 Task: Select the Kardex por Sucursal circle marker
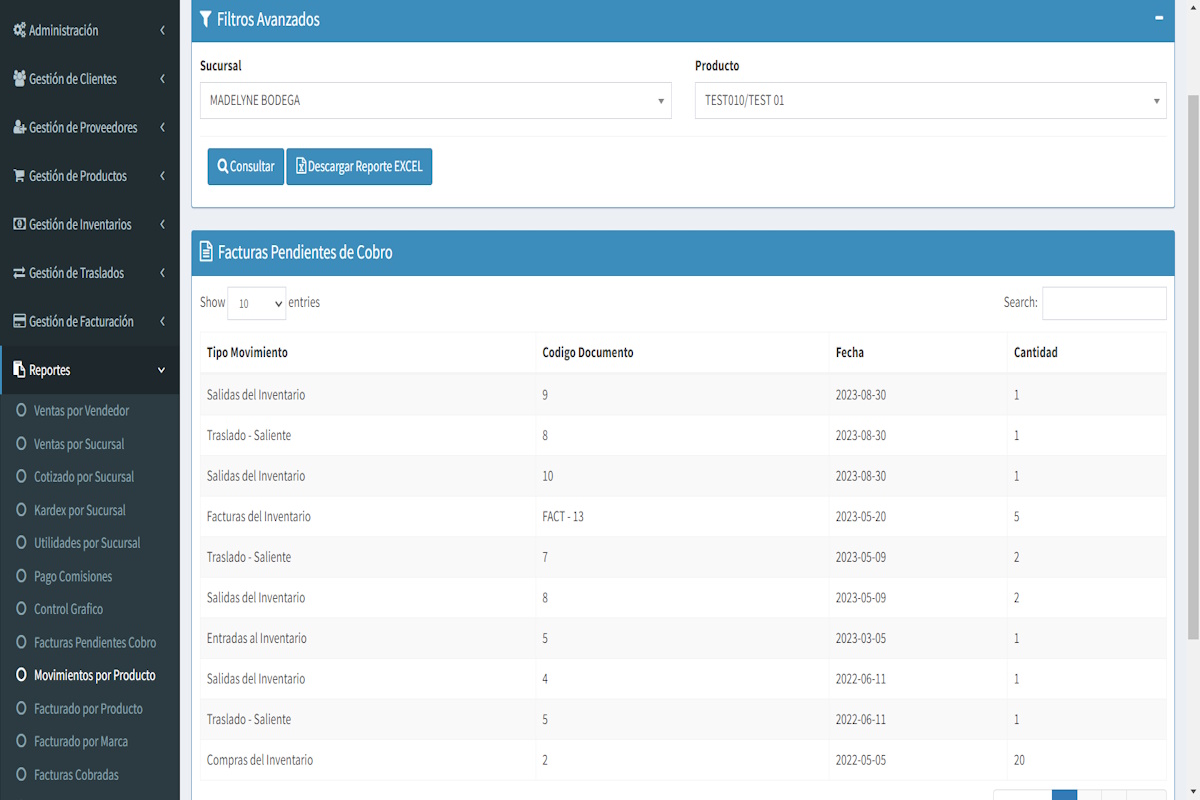(22, 510)
